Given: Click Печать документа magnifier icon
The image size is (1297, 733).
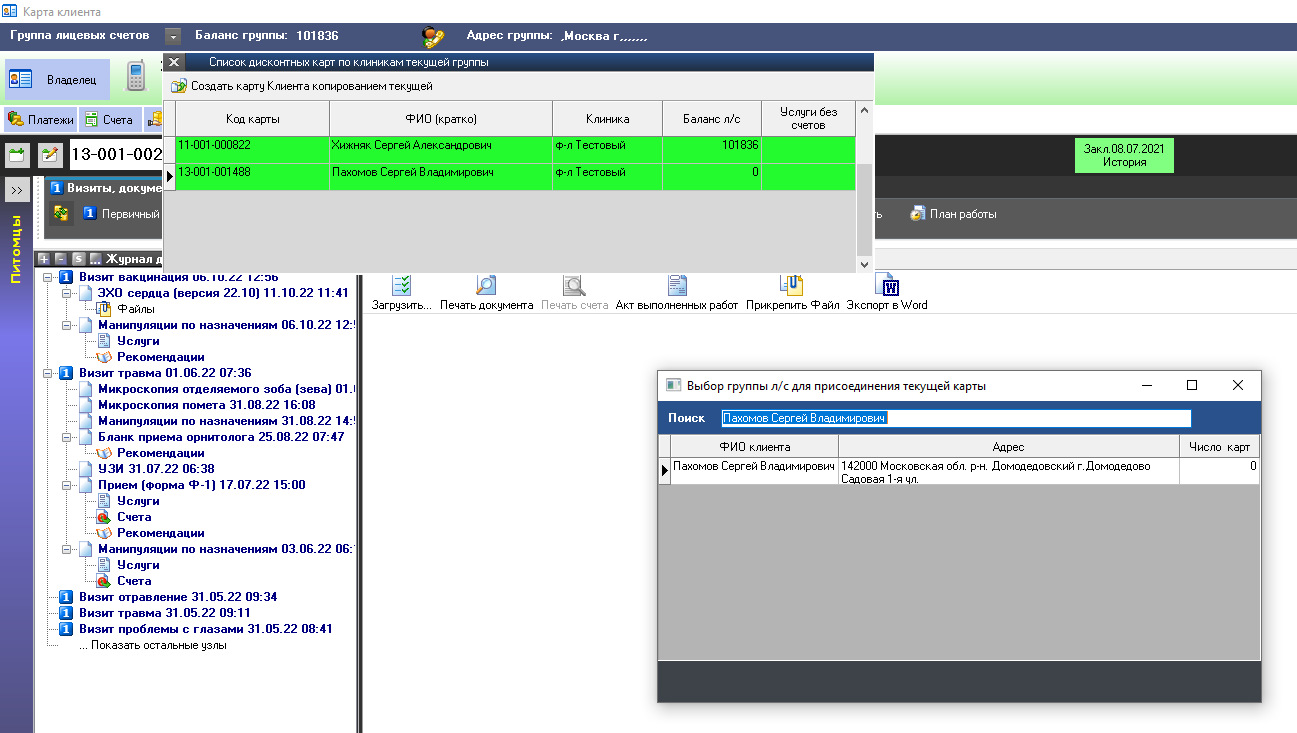Looking at the screenshot, I should 486,285.
